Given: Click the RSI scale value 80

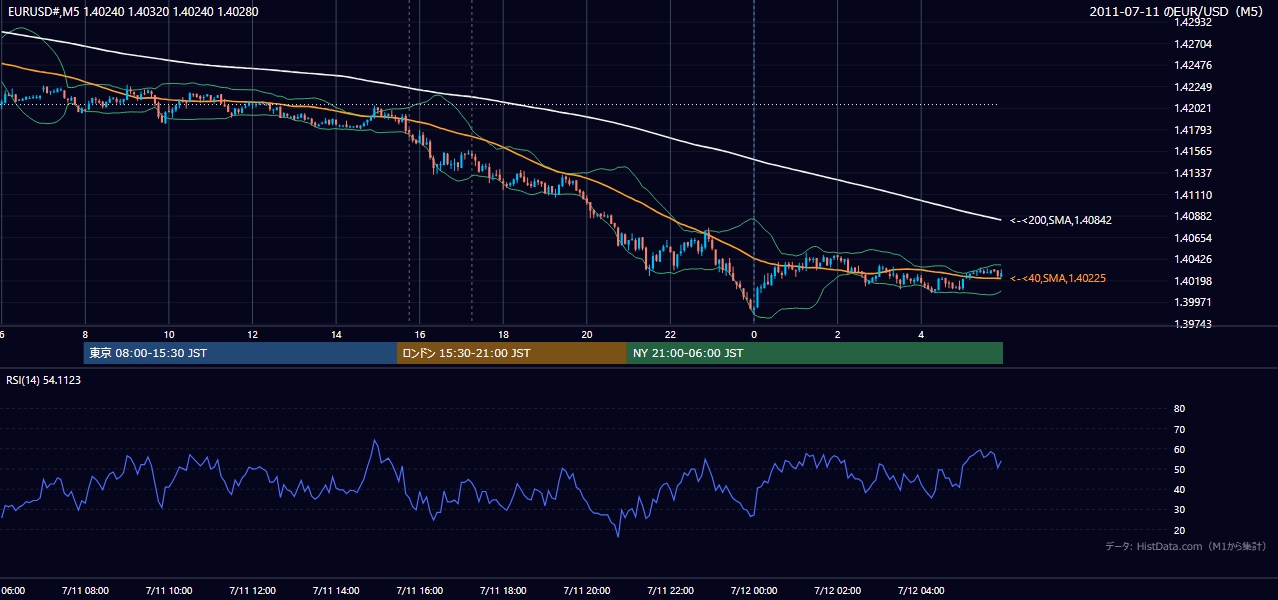Looking at the screenshot, I should point(1179,409).
